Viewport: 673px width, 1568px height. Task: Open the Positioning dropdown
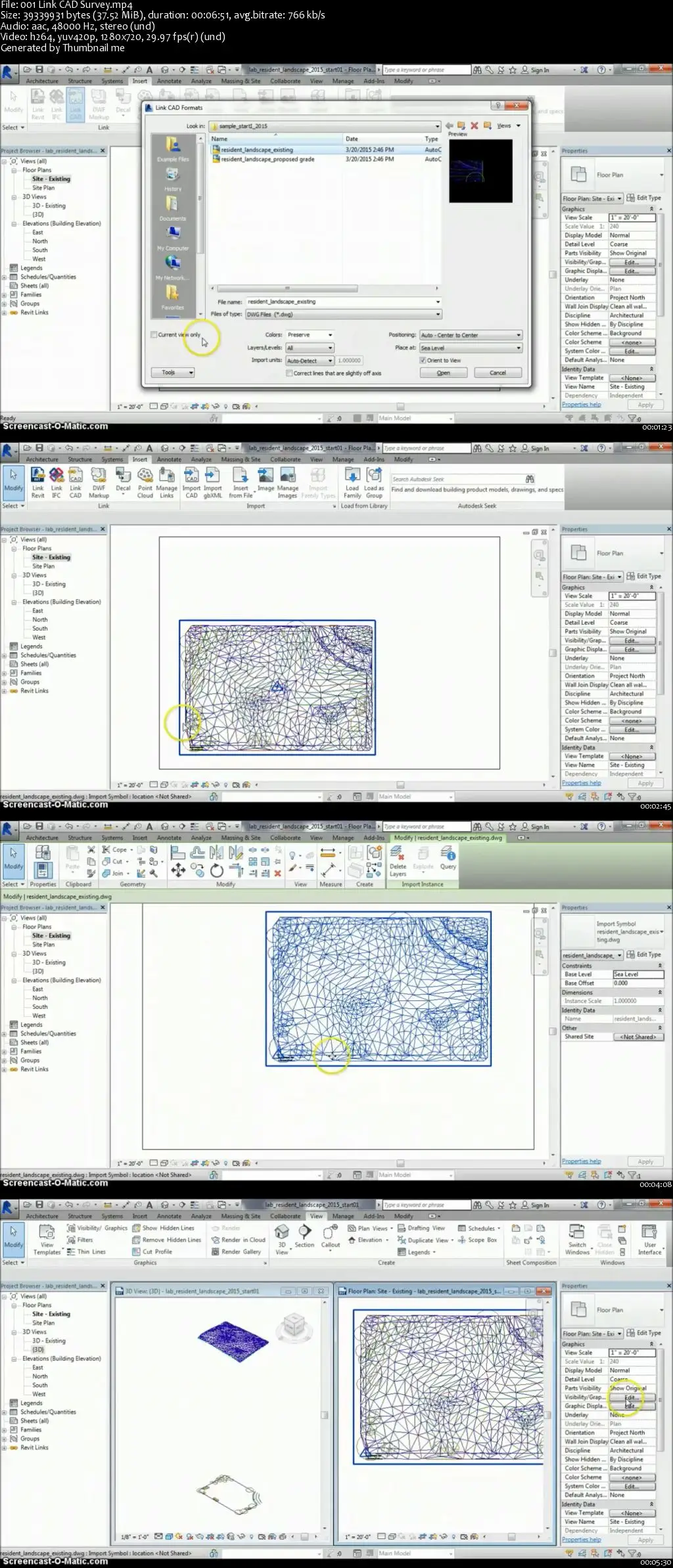point(471,335)
